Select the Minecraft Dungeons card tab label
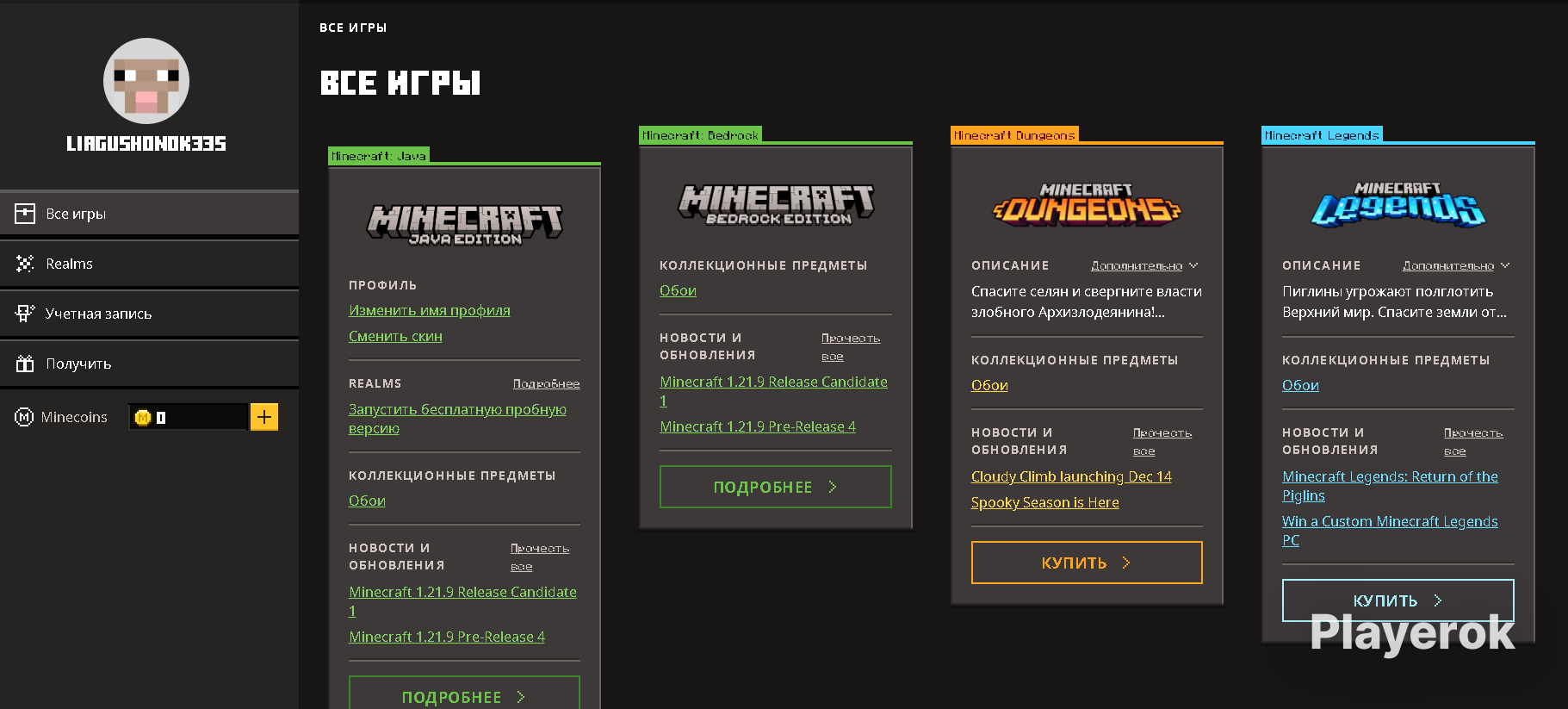1568x709 pixels. [1014, 135]
